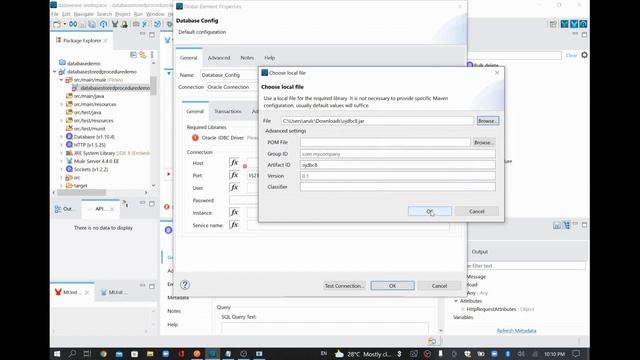Open the Edit menu
640x360 pixels.
click(66, 14)
